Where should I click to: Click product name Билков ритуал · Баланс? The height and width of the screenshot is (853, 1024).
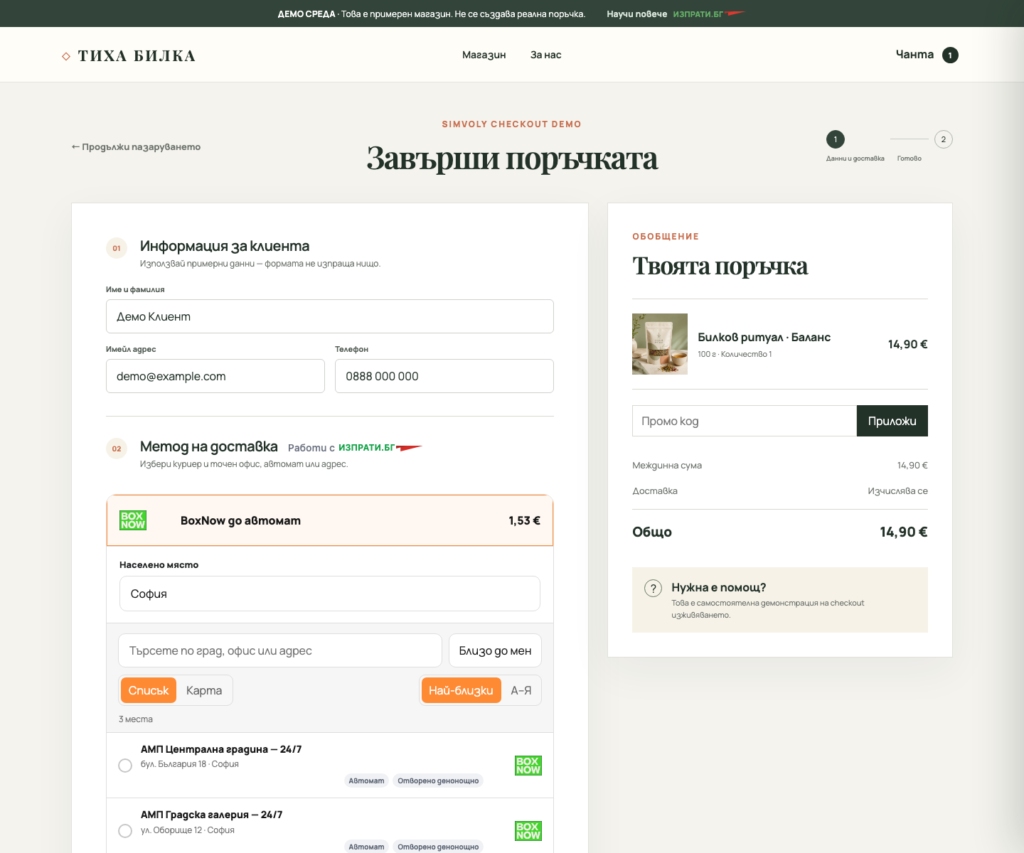coord(764,337)
